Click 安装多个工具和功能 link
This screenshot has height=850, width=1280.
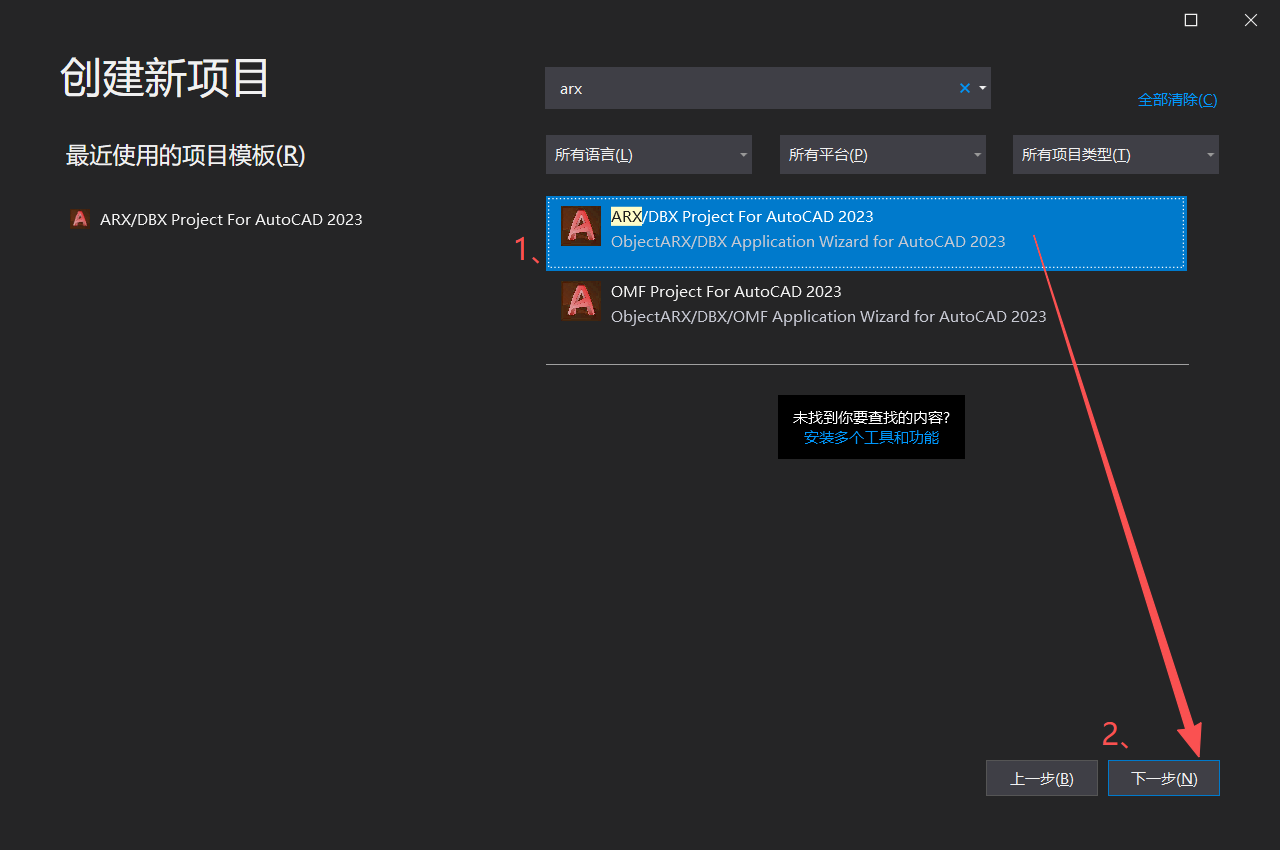coord(871,438)
